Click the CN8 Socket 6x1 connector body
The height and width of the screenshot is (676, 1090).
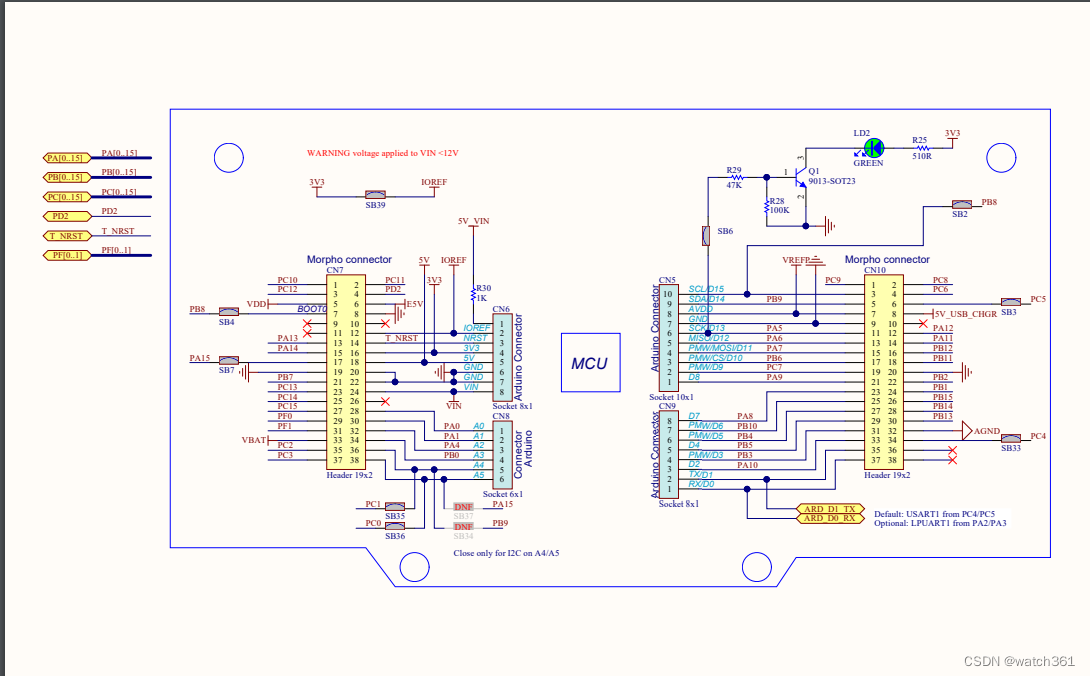[502, 455]
